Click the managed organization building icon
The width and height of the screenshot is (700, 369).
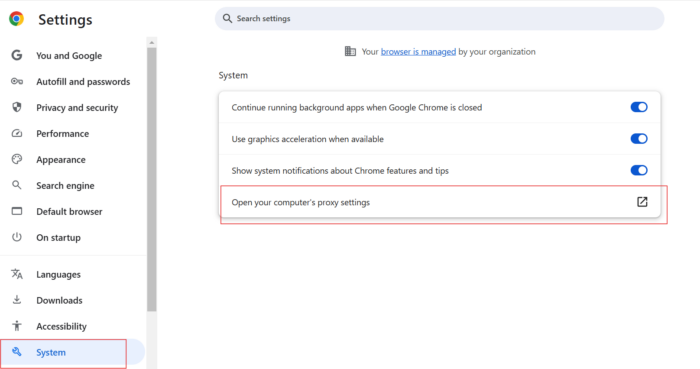[350, 51]
